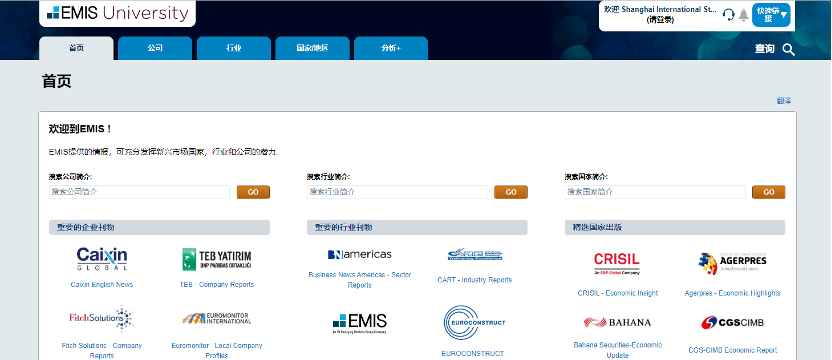Click the 查询 search label
832x360 pixels.
coord(765,49)
